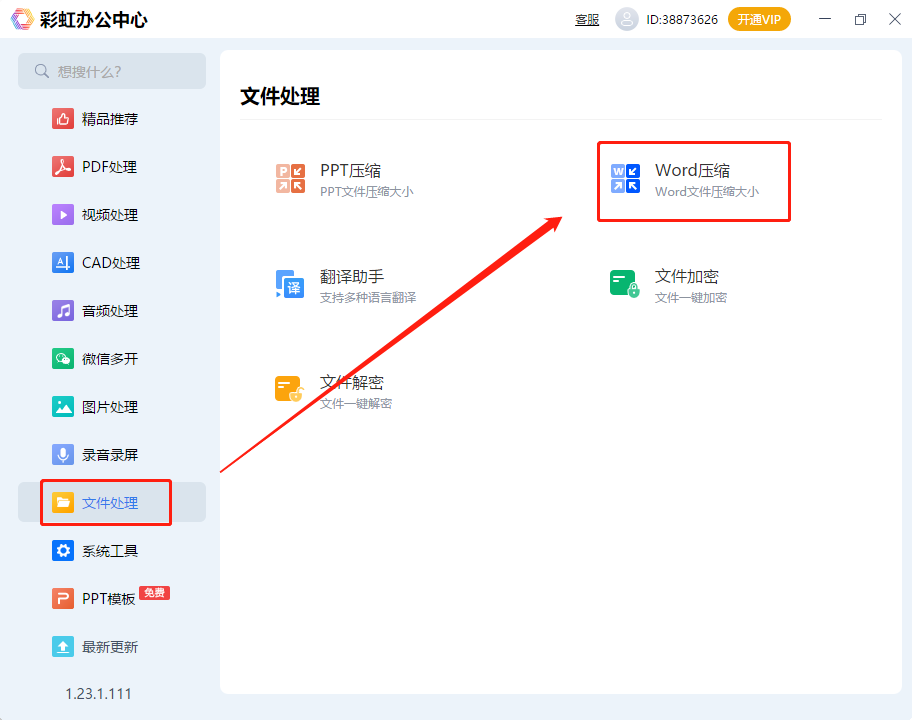This screenshot has height=720, width=912.
Task: Click the 客服 support link
Action: tap(587, 20)
